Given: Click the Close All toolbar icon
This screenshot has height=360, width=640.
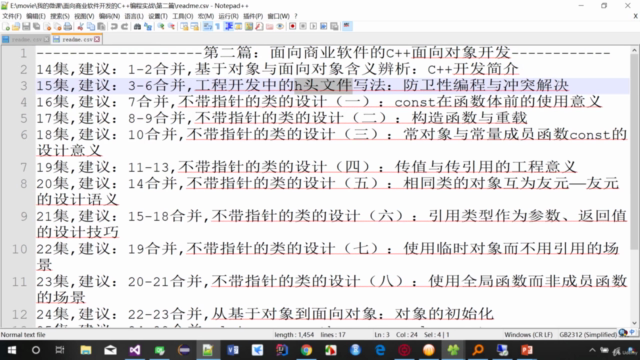Looking at the screenshot, I should [58, 27].
